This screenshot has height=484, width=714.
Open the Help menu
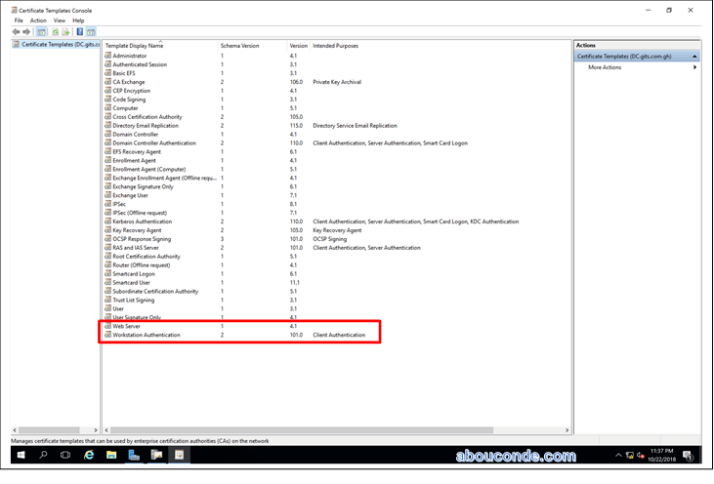point(78,20)
